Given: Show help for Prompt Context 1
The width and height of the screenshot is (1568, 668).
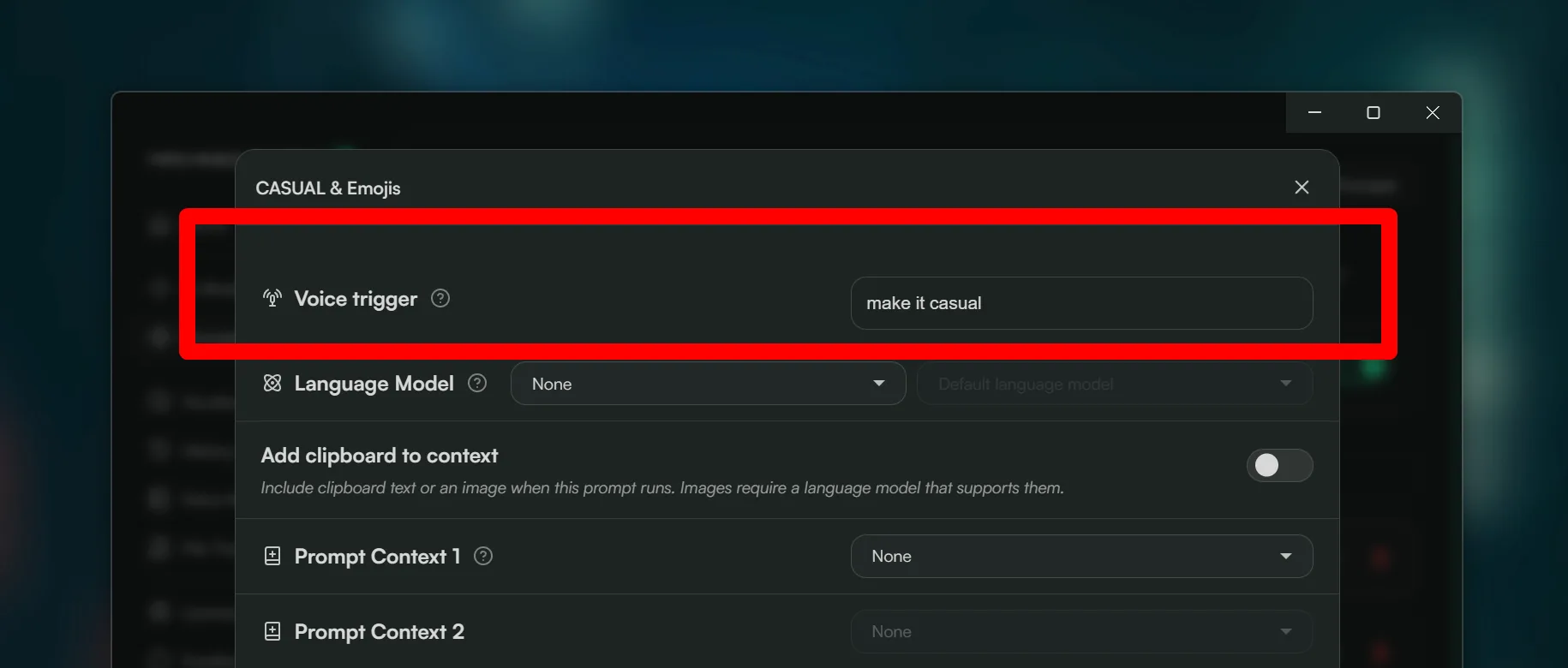Looking at the screenshot, I should [483, 556].
